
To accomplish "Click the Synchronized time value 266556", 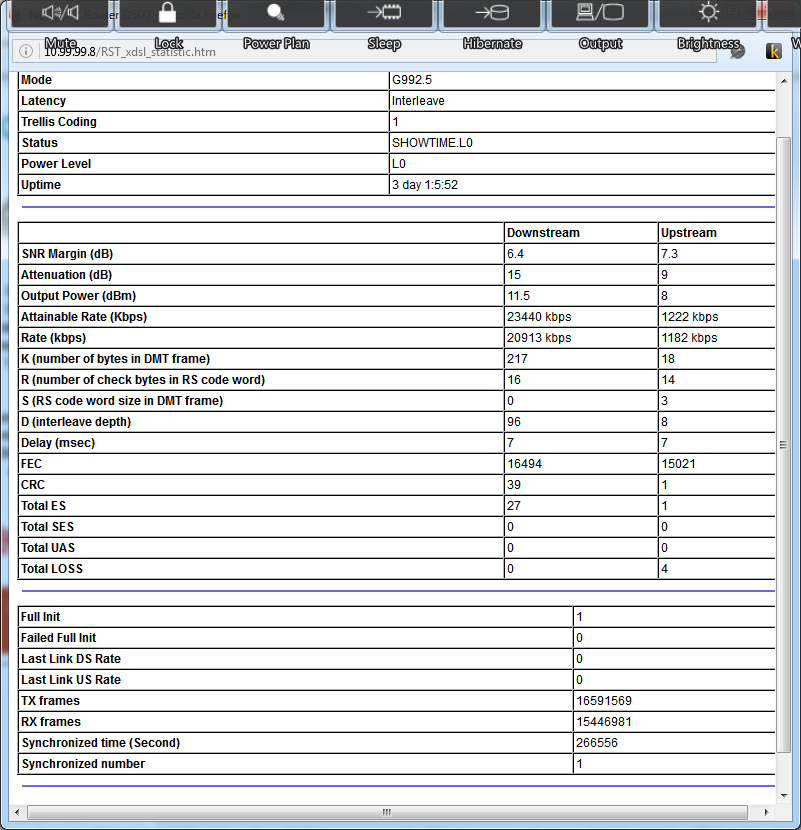I will tap(597, 743).
